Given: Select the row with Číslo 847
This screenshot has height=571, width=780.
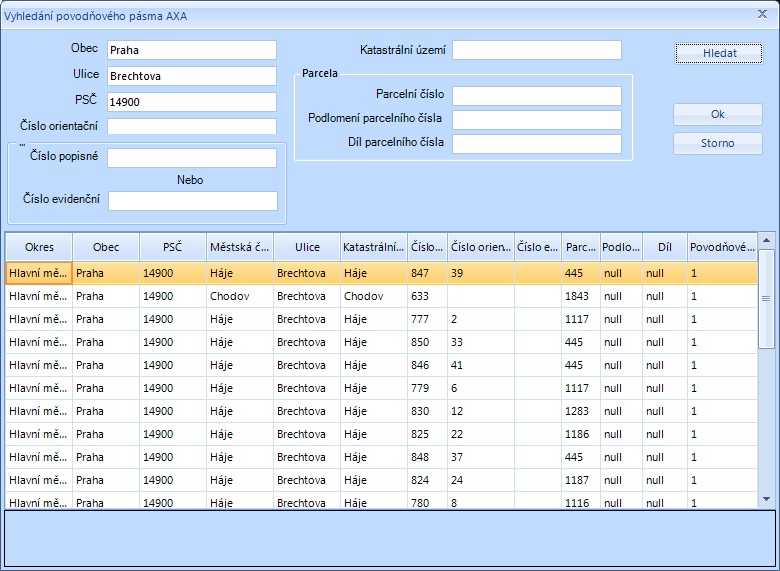Looking at the screenshot, I should [x=382, y=273].
